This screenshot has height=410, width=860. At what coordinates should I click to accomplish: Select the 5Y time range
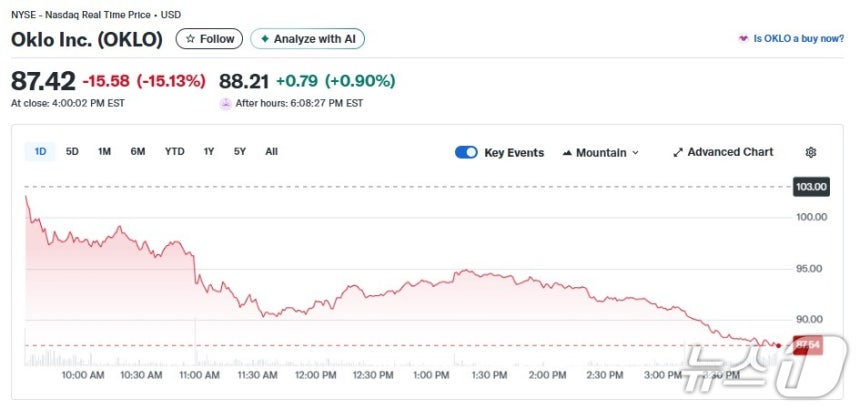[239, 152]
